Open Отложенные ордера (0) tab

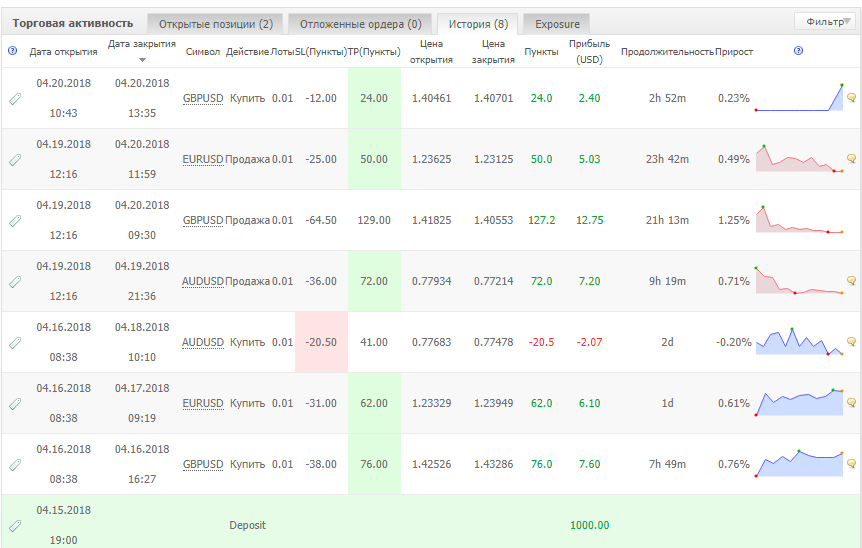coord(360,24)
